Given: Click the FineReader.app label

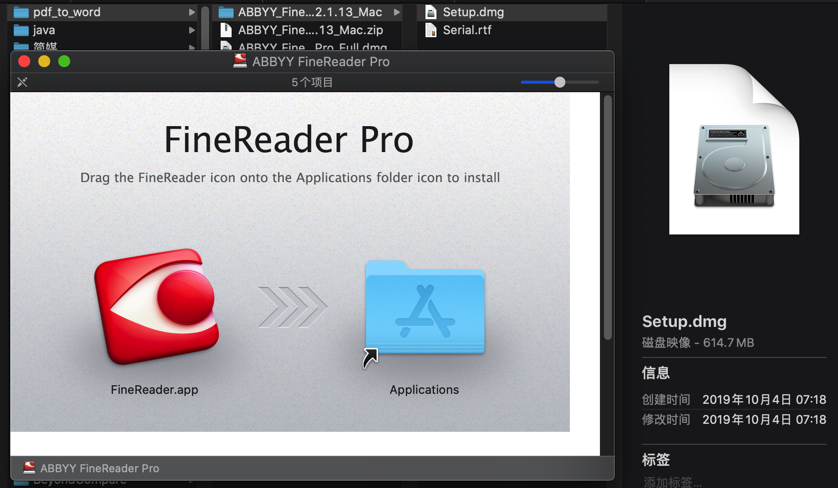Looking at the screenshot, I should (154, 390).
